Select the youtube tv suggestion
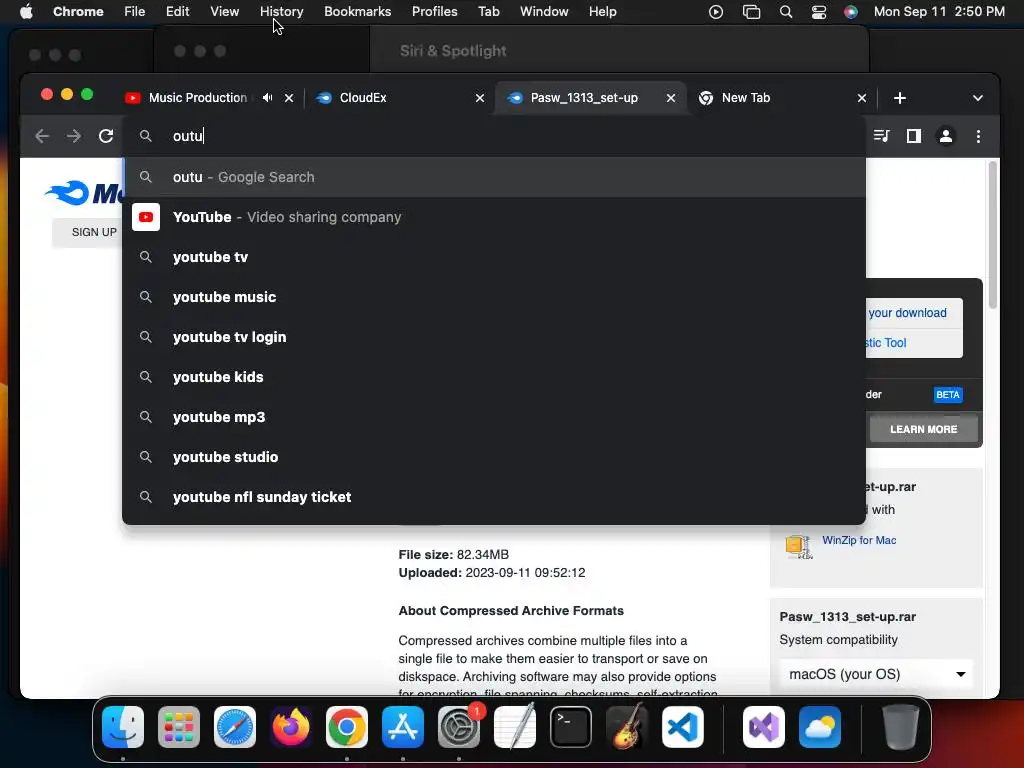The width and height of the screenshot is (1024, 768). (494, 257)
